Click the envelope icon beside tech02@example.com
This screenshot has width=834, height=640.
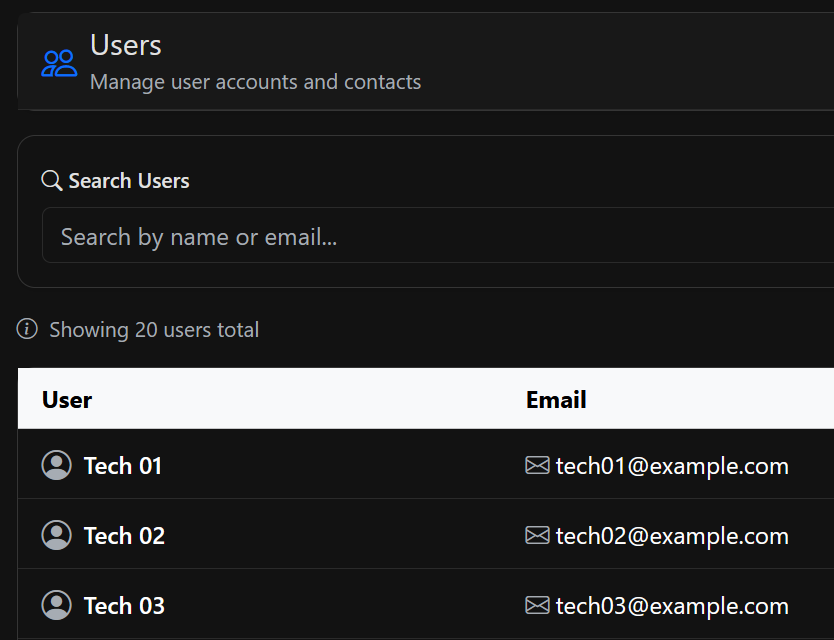(537, 535)
